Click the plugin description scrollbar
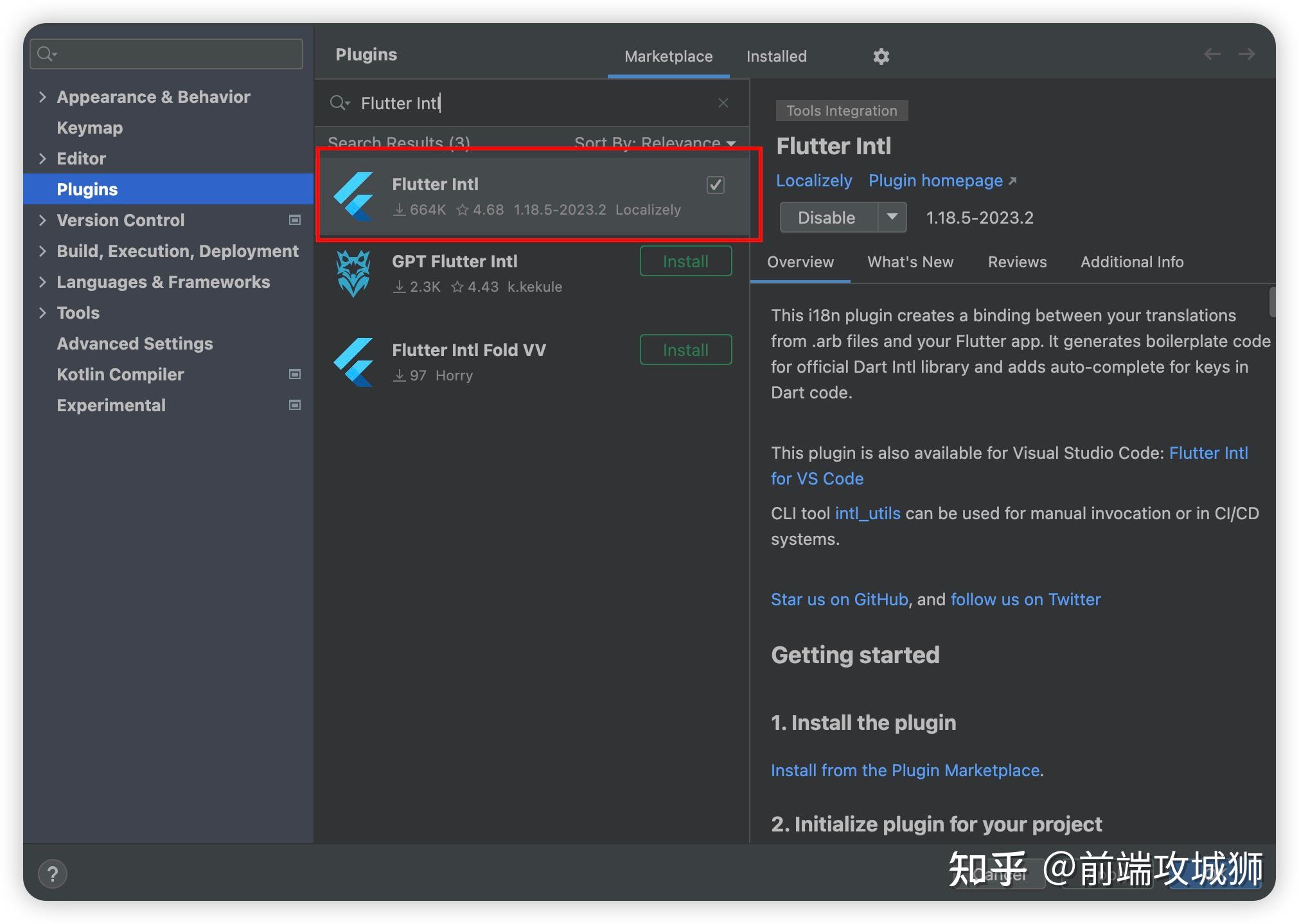 point(1271,302)
